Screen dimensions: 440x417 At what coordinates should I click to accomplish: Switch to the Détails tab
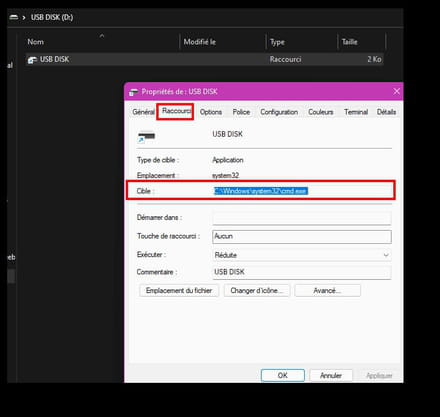point(386,112)
